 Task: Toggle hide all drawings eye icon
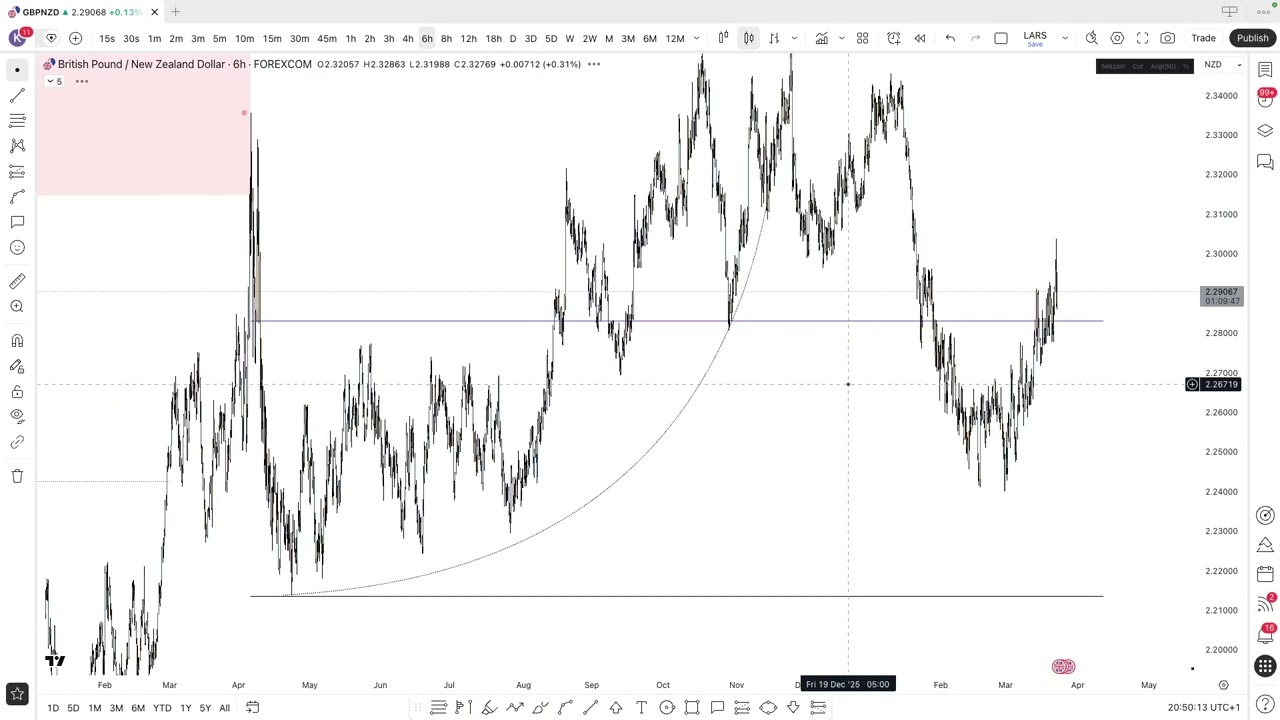[17, 416]
